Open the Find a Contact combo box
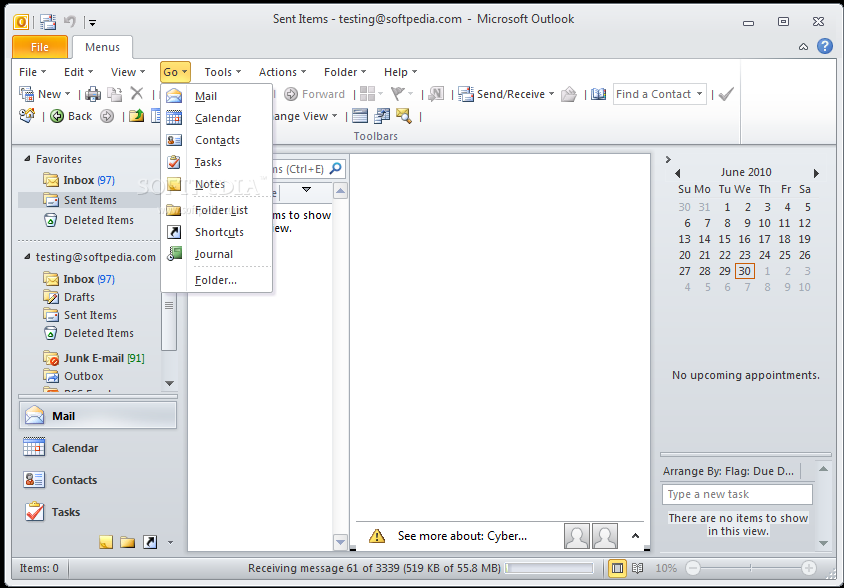 pos(659,94)
